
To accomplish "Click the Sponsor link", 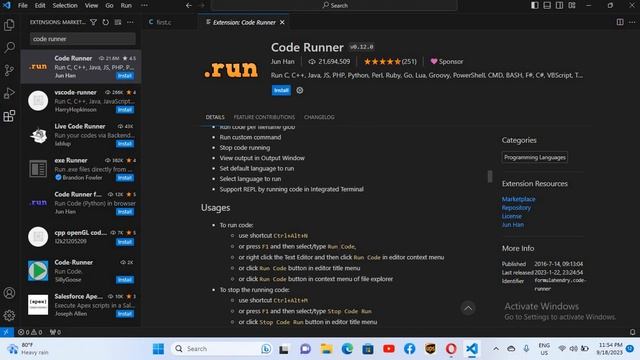I will point(447,62).
